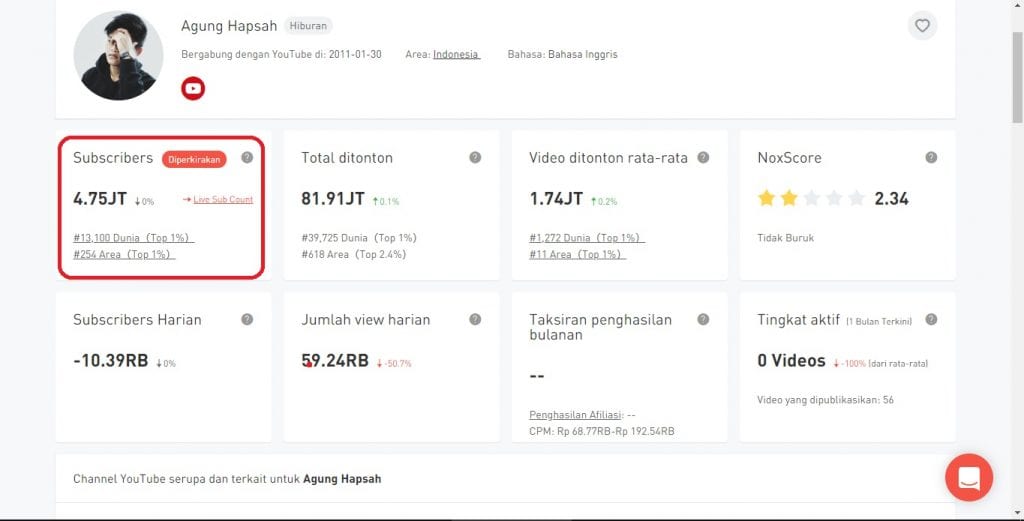1024x521 pixels.
Task: Show the NoxScore help tooltip icon
Action: click(x=931, y=157)
